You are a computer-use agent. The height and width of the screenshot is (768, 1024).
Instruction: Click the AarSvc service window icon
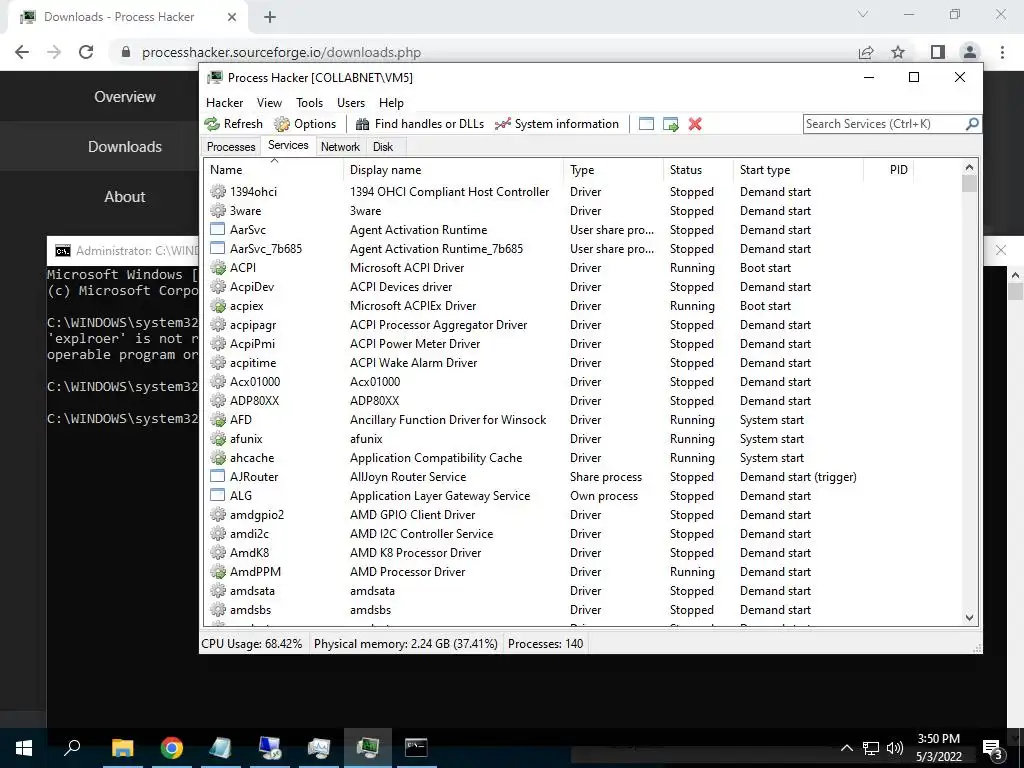pyautogui.click(x=217, y=229)
